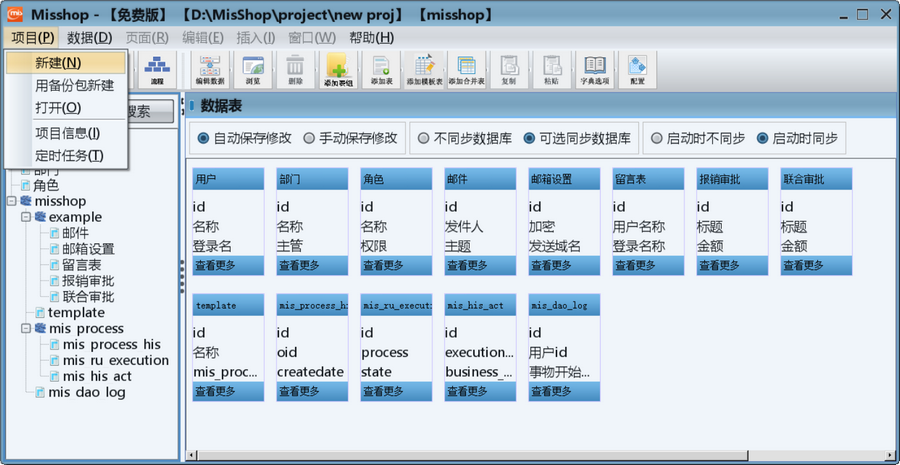Open the 配置 configuration tool
Viewport: 900px width, 465px height.
coord(637,70)
